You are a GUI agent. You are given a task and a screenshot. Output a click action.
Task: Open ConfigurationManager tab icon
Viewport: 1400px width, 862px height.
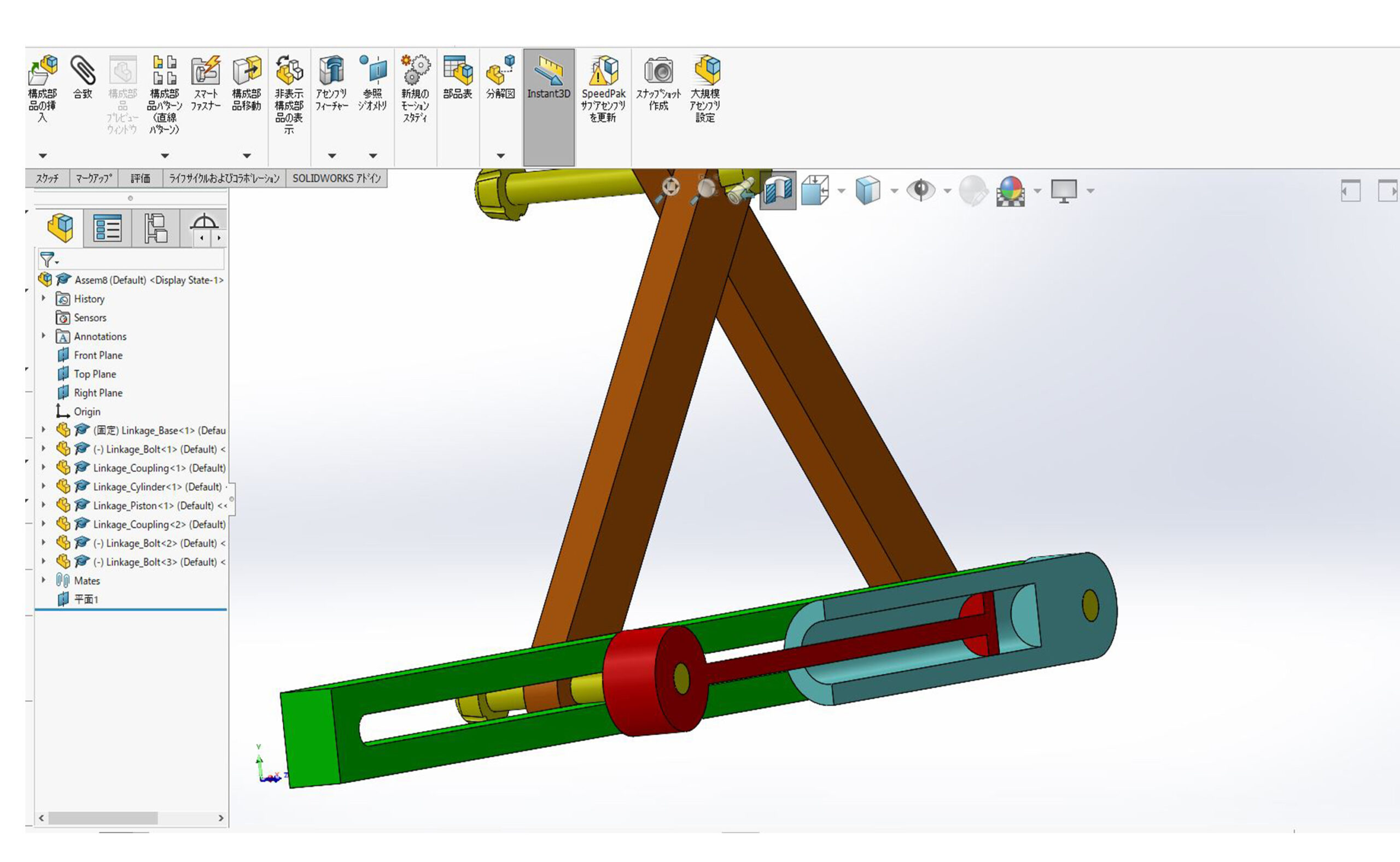tap(155, 228)
